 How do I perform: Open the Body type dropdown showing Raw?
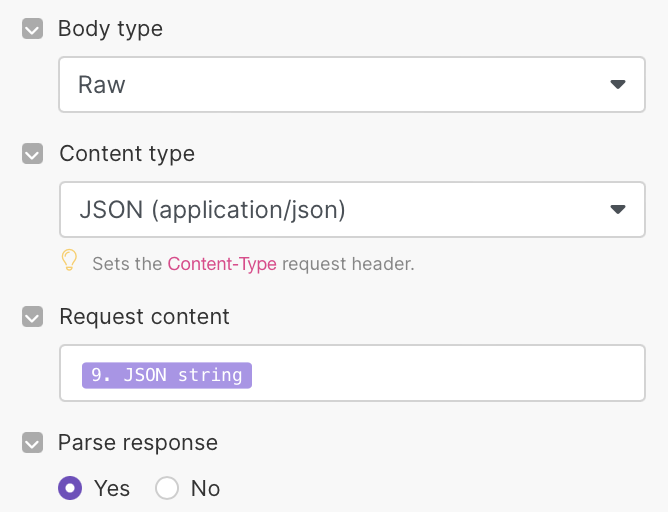click(330, 84)
